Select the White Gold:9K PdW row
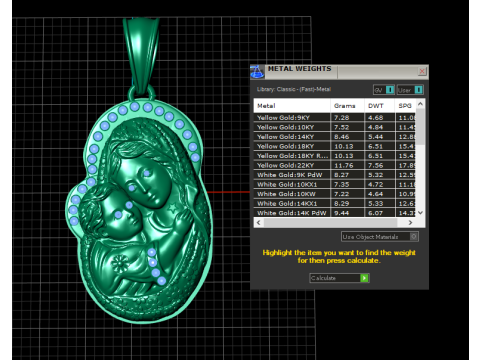The image size is (480, 360). point(335,175)
